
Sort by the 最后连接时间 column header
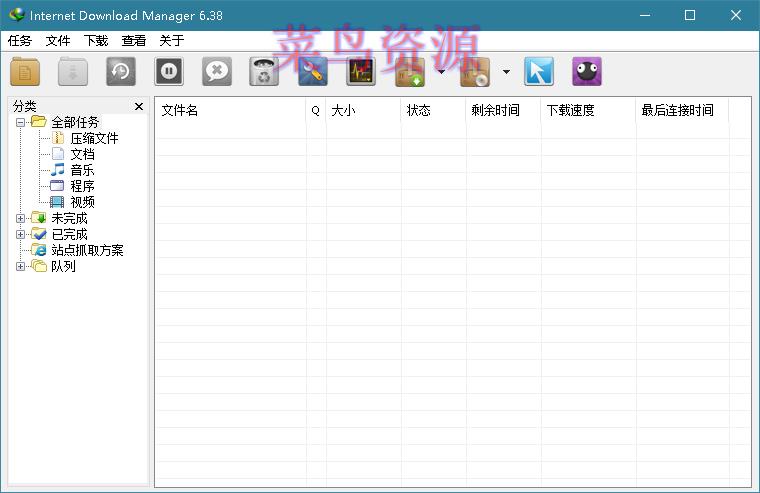click(x=682, y=111)
